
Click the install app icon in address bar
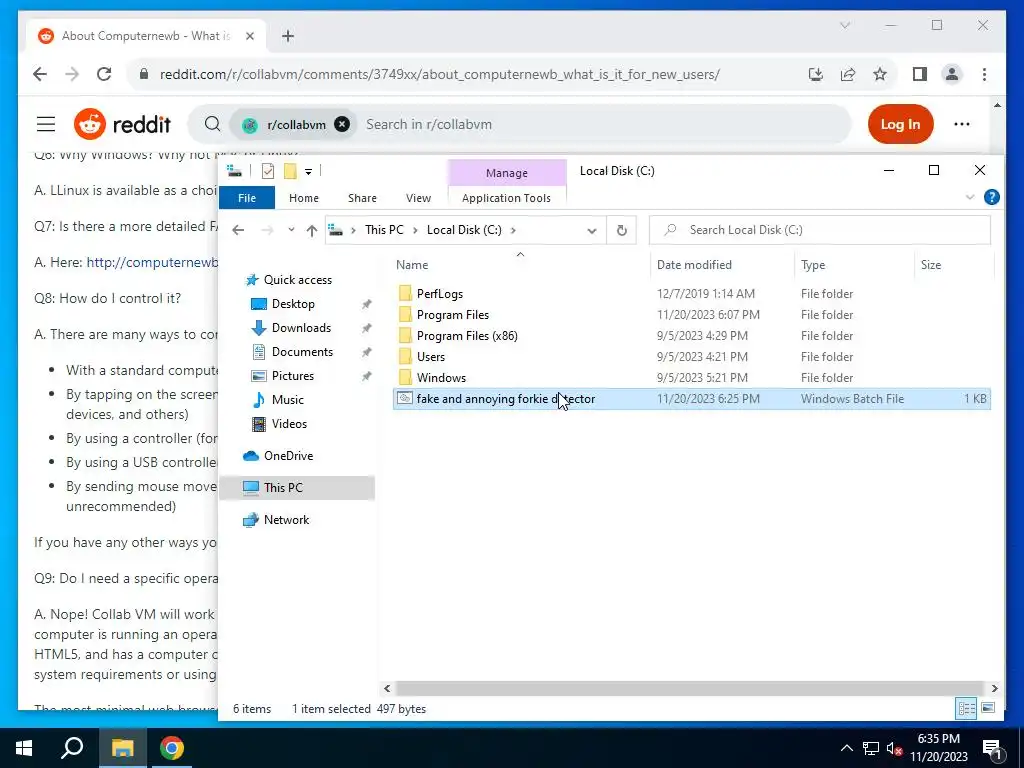pos(816,74)
